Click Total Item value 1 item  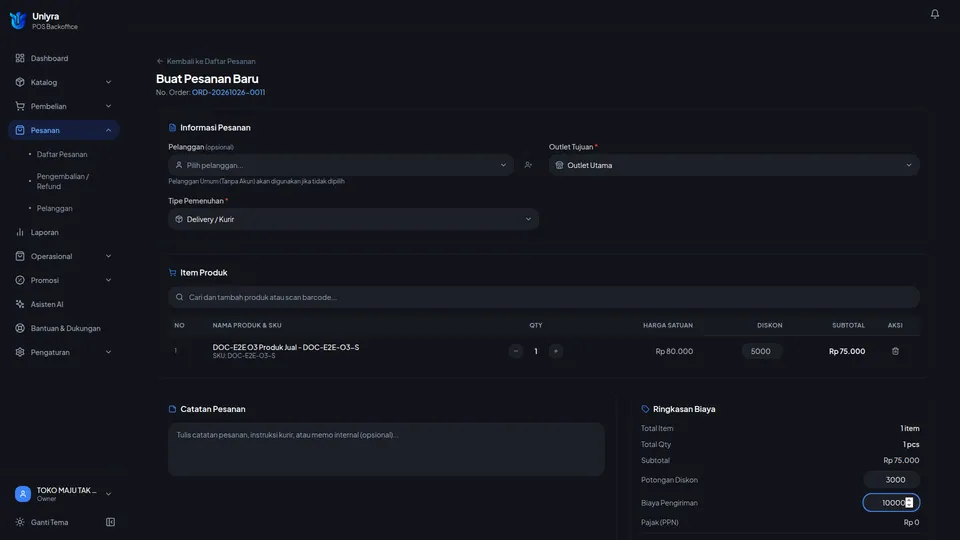(x=910, y=428)
